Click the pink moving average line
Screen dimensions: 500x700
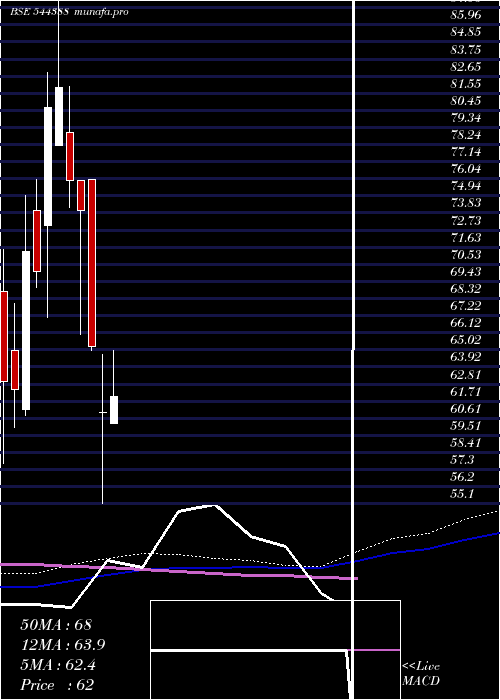179,571
